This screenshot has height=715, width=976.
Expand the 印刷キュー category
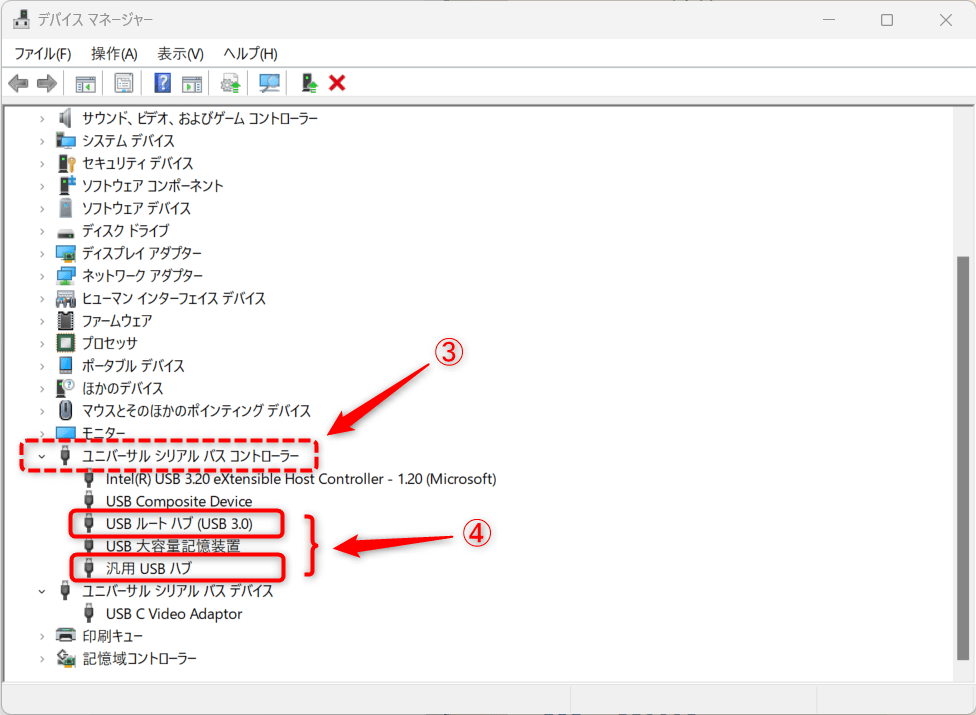coord(42,636)
